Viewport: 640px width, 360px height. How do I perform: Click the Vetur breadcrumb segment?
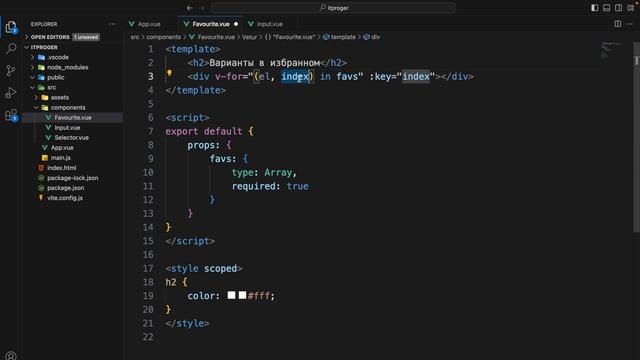click(x=249, y=37)
